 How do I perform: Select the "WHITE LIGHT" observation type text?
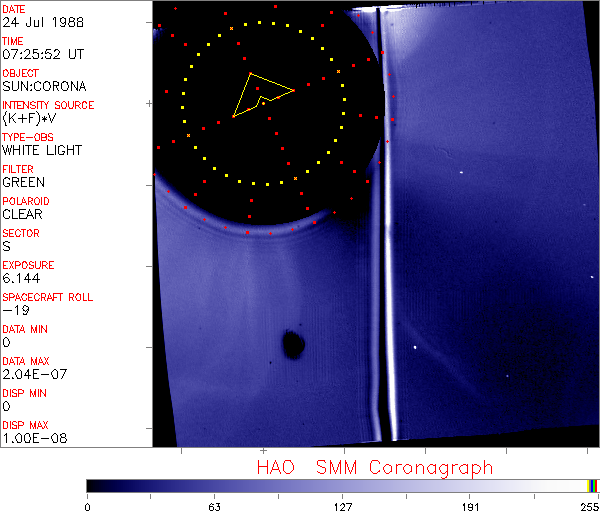click(x=42, y=150)
